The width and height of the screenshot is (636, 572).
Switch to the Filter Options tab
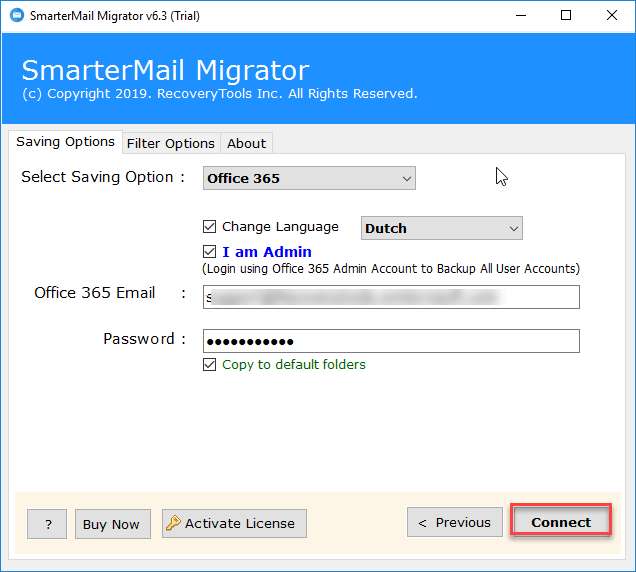171,143
